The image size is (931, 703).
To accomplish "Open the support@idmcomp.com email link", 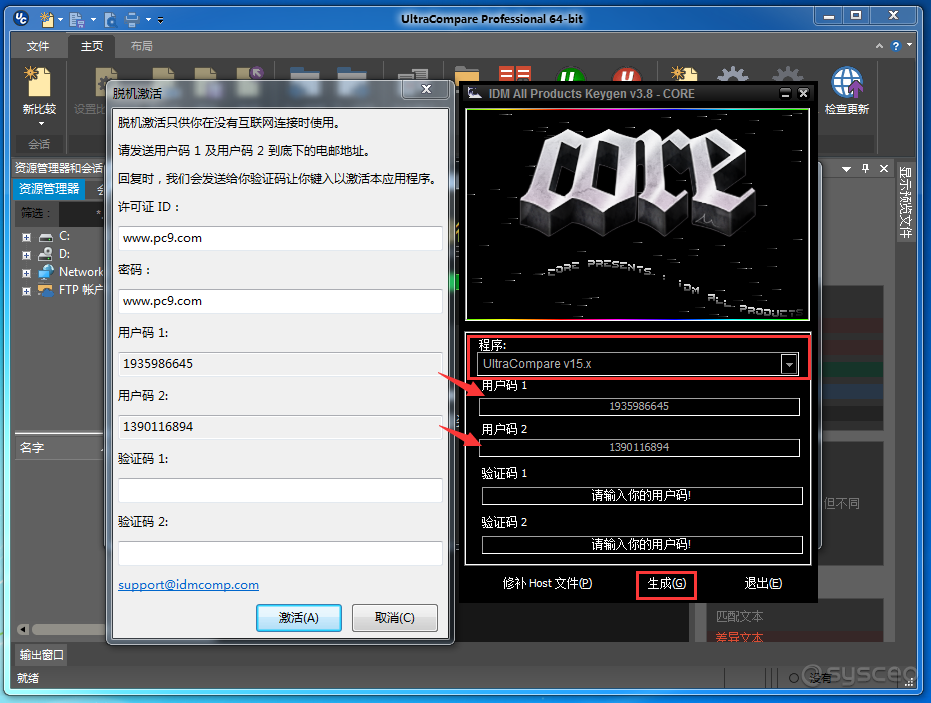I will [188, 585].
